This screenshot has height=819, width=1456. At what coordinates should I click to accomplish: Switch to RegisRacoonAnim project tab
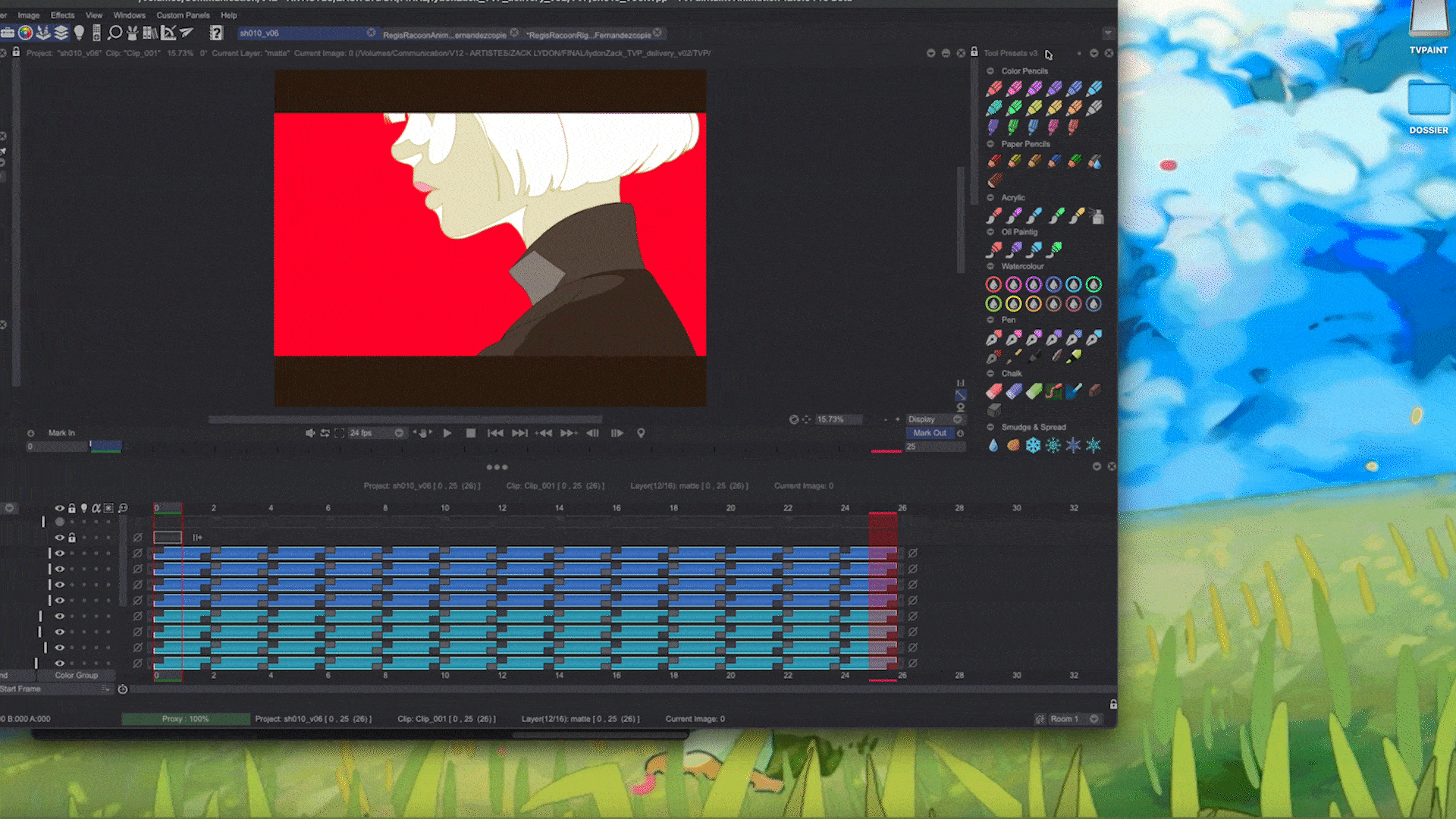pyautogui.click(x=449, y=34)
